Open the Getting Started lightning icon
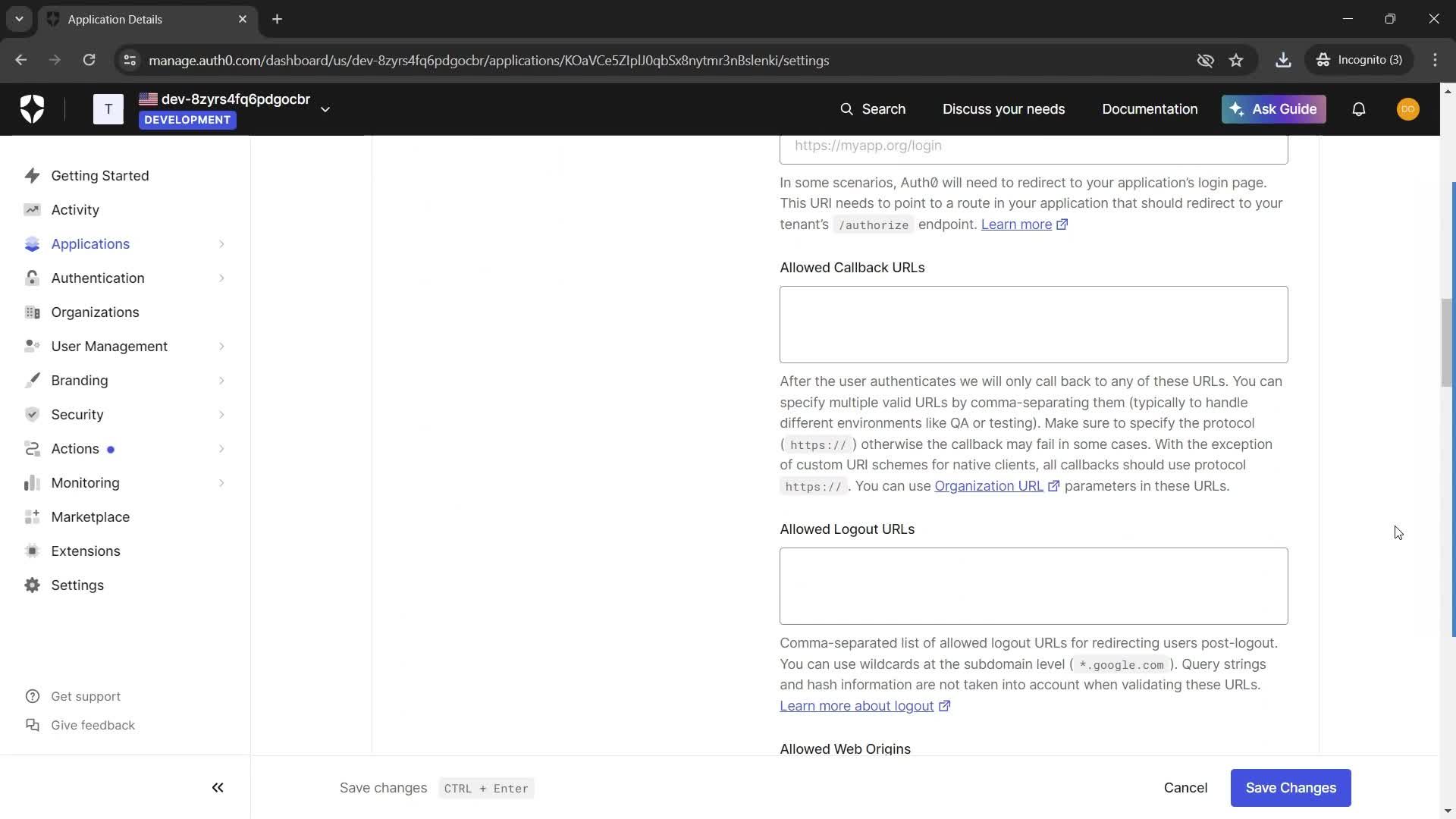Image resolution: width=1456 pixels, height=819 pixels. click(32, 176)
